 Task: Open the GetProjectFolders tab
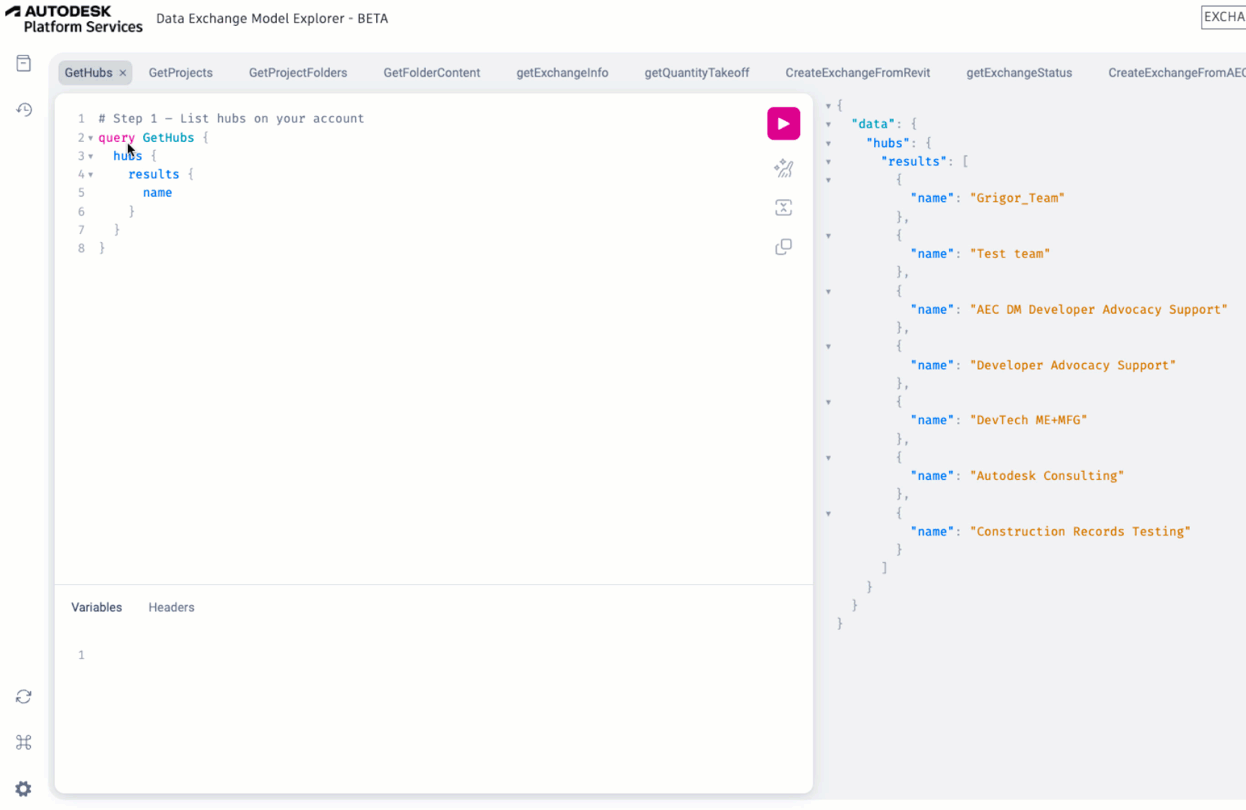(x=298, y=73)
